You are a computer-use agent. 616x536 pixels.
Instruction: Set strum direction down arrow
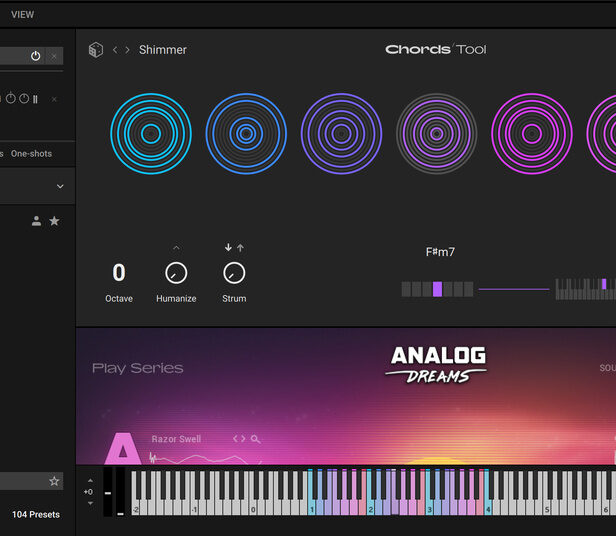(x=228, y=248)
